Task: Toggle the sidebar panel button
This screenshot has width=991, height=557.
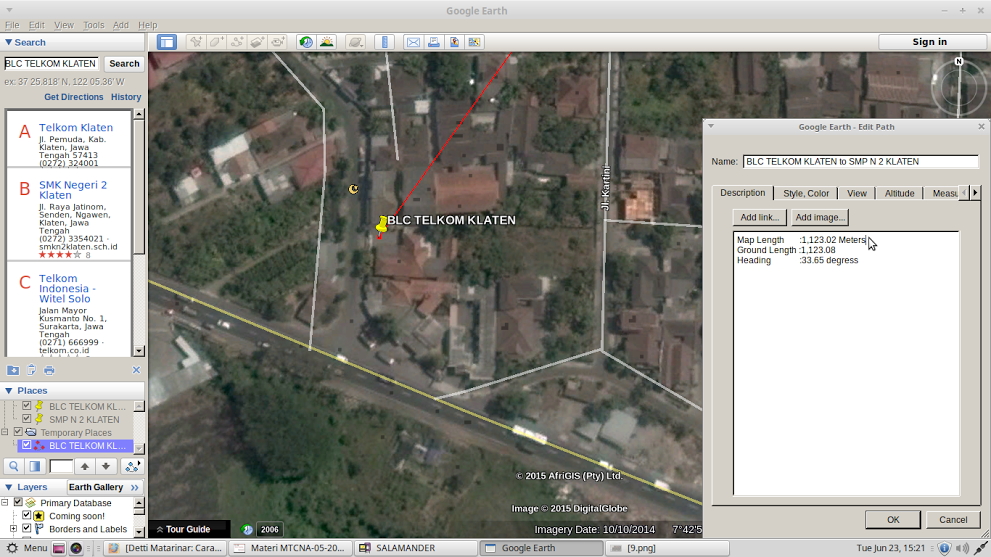Action: [167, 42]
